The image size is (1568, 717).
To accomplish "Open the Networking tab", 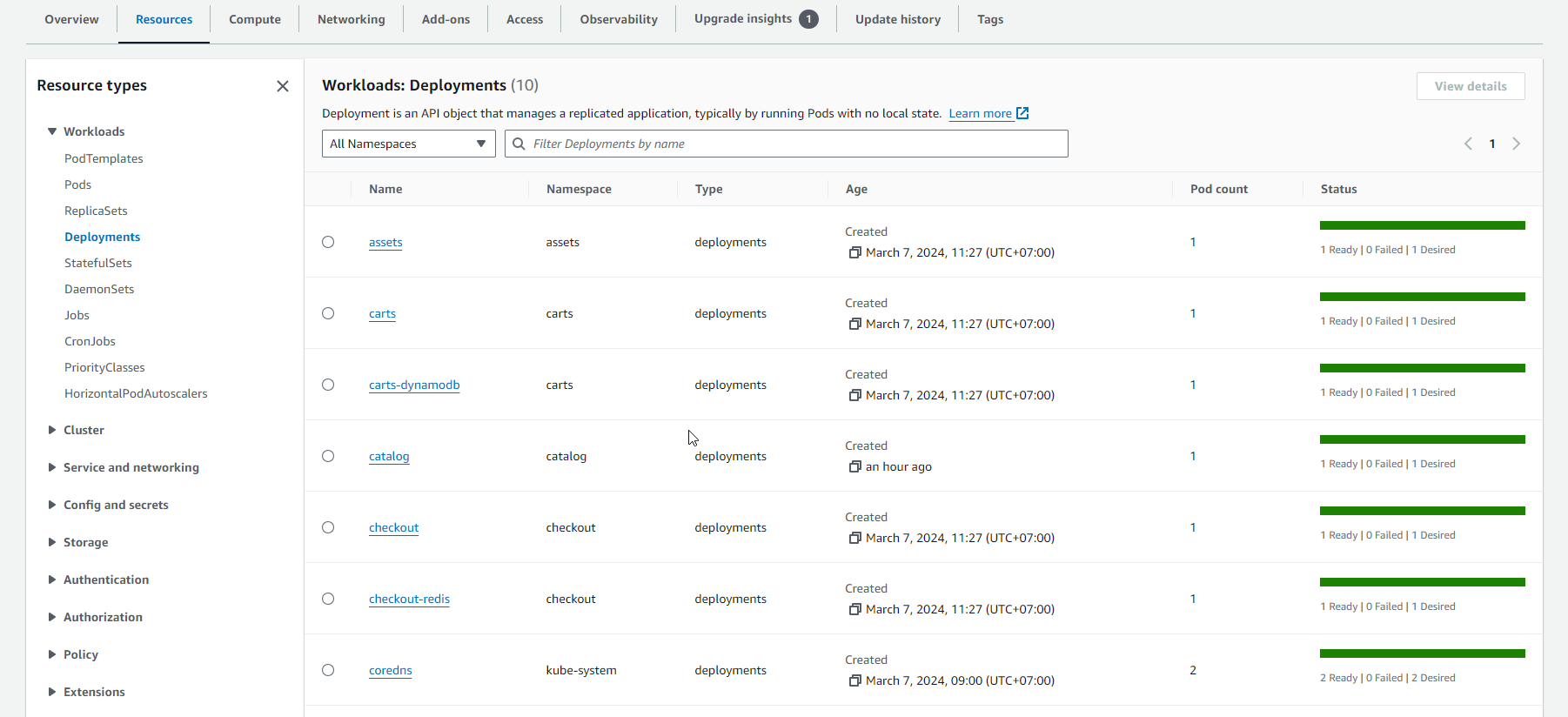I will coord(352,19).
